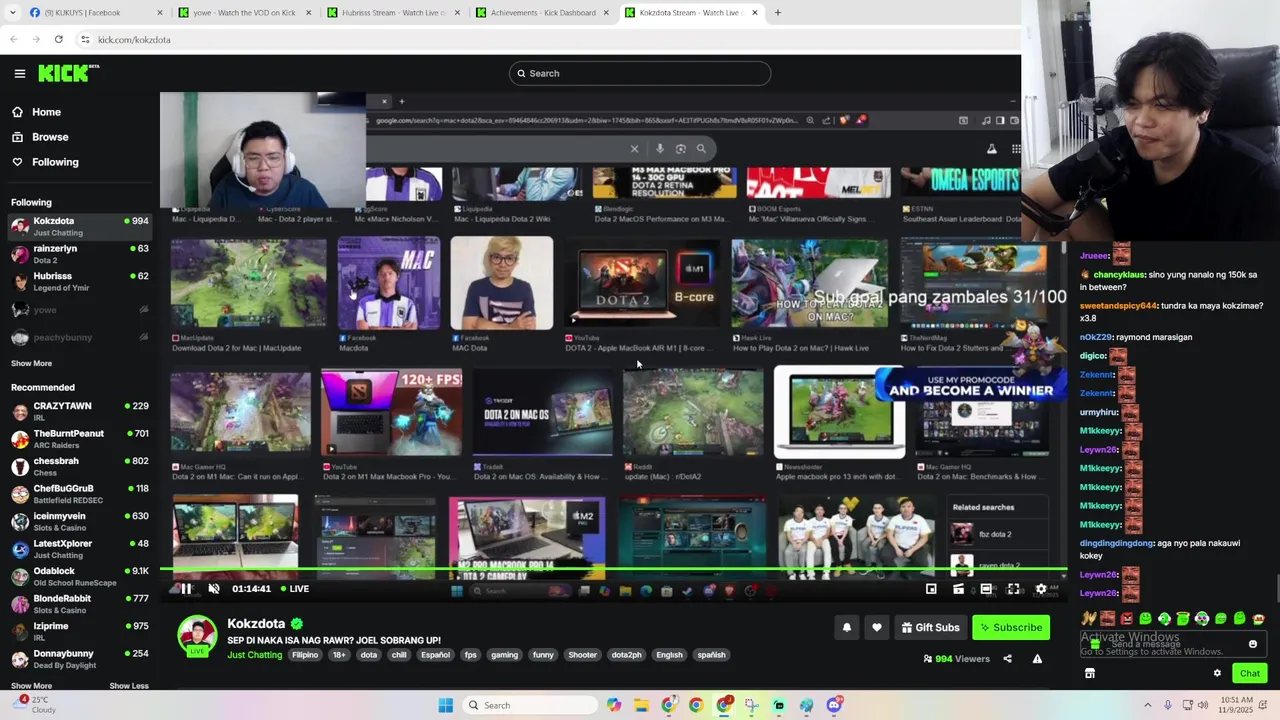The width and height of the screenshot is (1280, 720).
Task: Open CRAZYTAWN recommended channel
Action: [80, 411]
